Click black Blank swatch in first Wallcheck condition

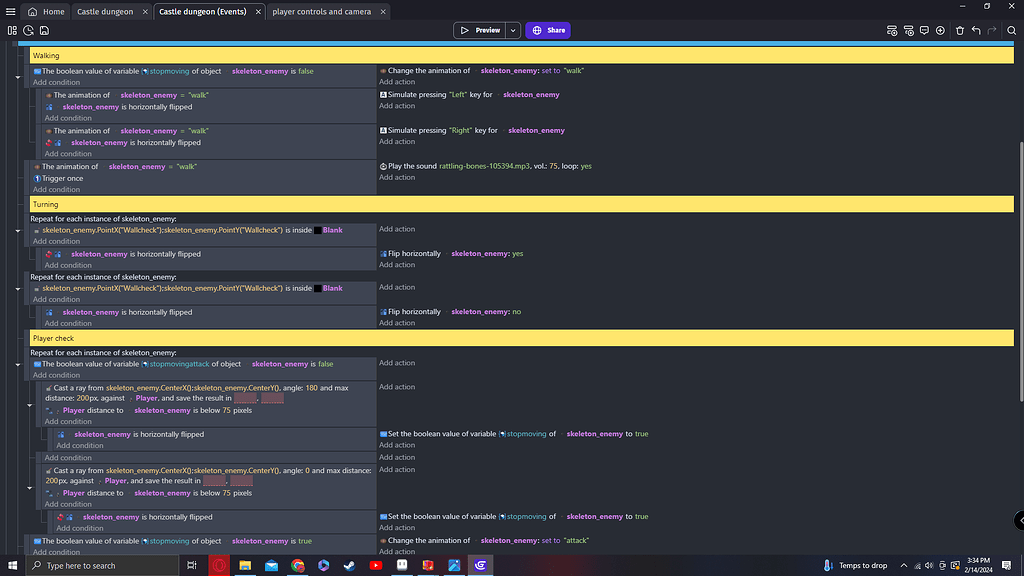point(317,231)
